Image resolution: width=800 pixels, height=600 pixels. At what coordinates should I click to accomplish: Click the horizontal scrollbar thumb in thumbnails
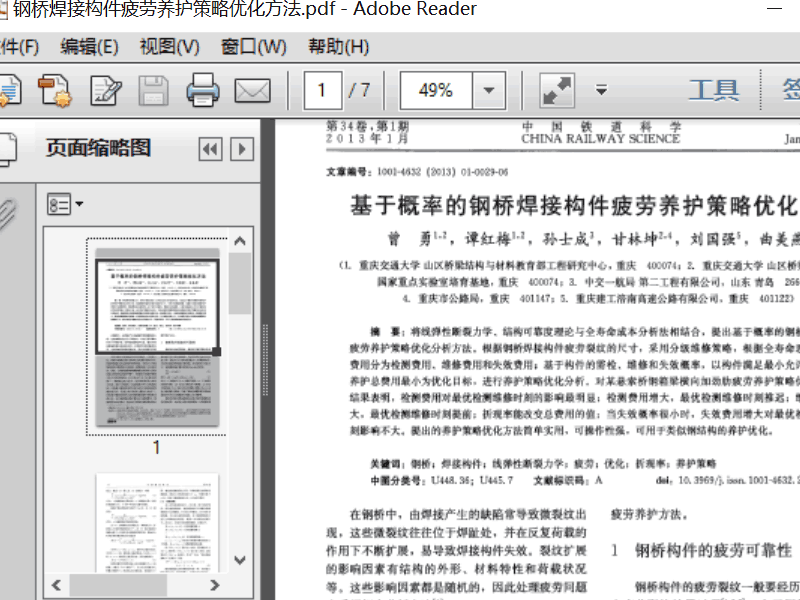click(118, 585)
